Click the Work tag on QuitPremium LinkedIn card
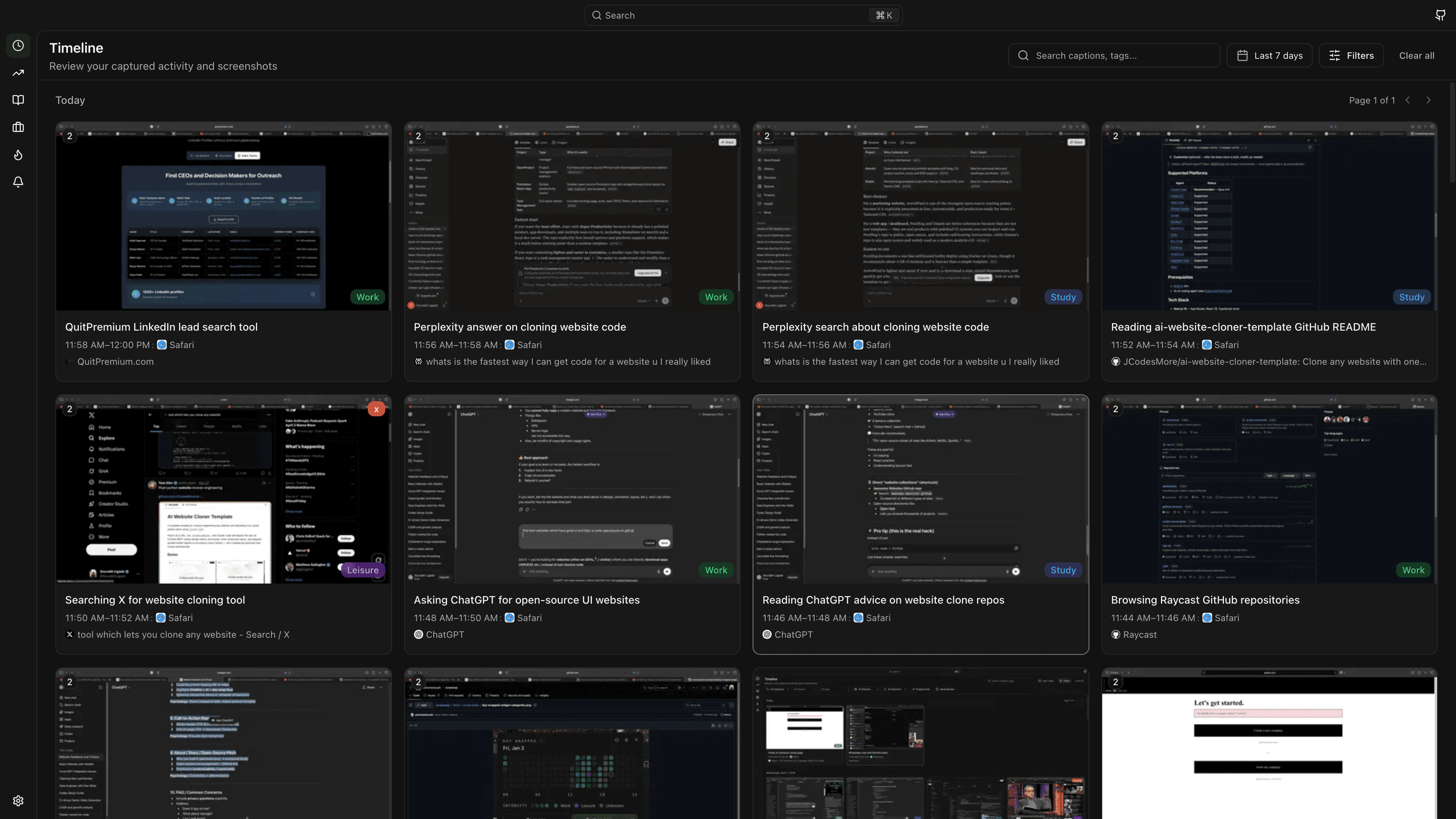 (x=367, y=297)
